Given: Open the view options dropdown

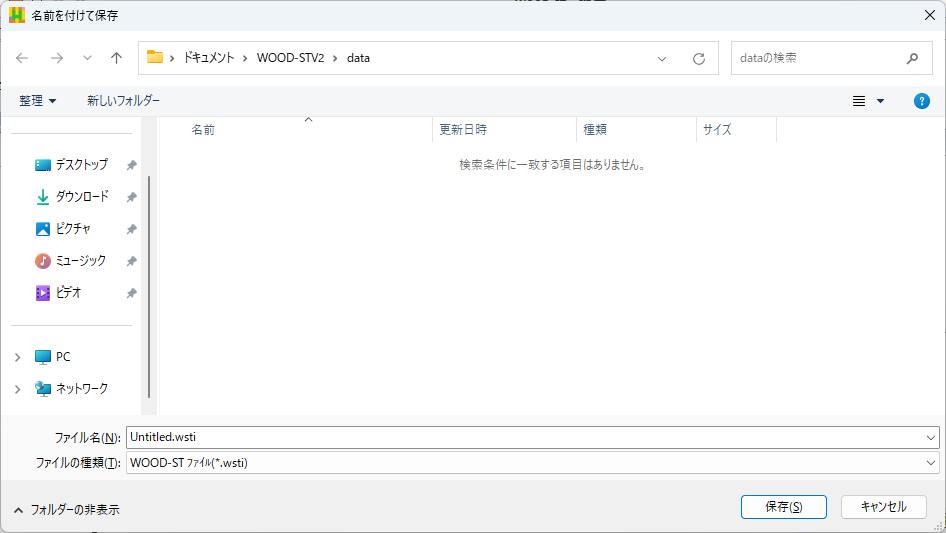Looking at the screenshot, I should (x=880, y=101).
